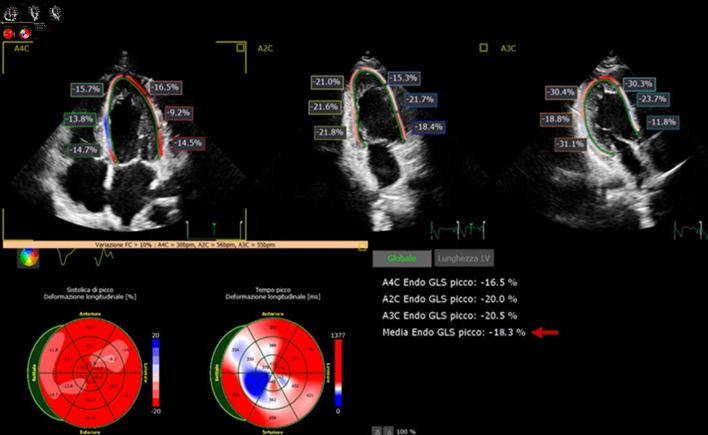Image resolution: width=708 pixels, height=435 pixels.
Task: Click the first strain curve waveform icon
Action: [x=68, y=258]
